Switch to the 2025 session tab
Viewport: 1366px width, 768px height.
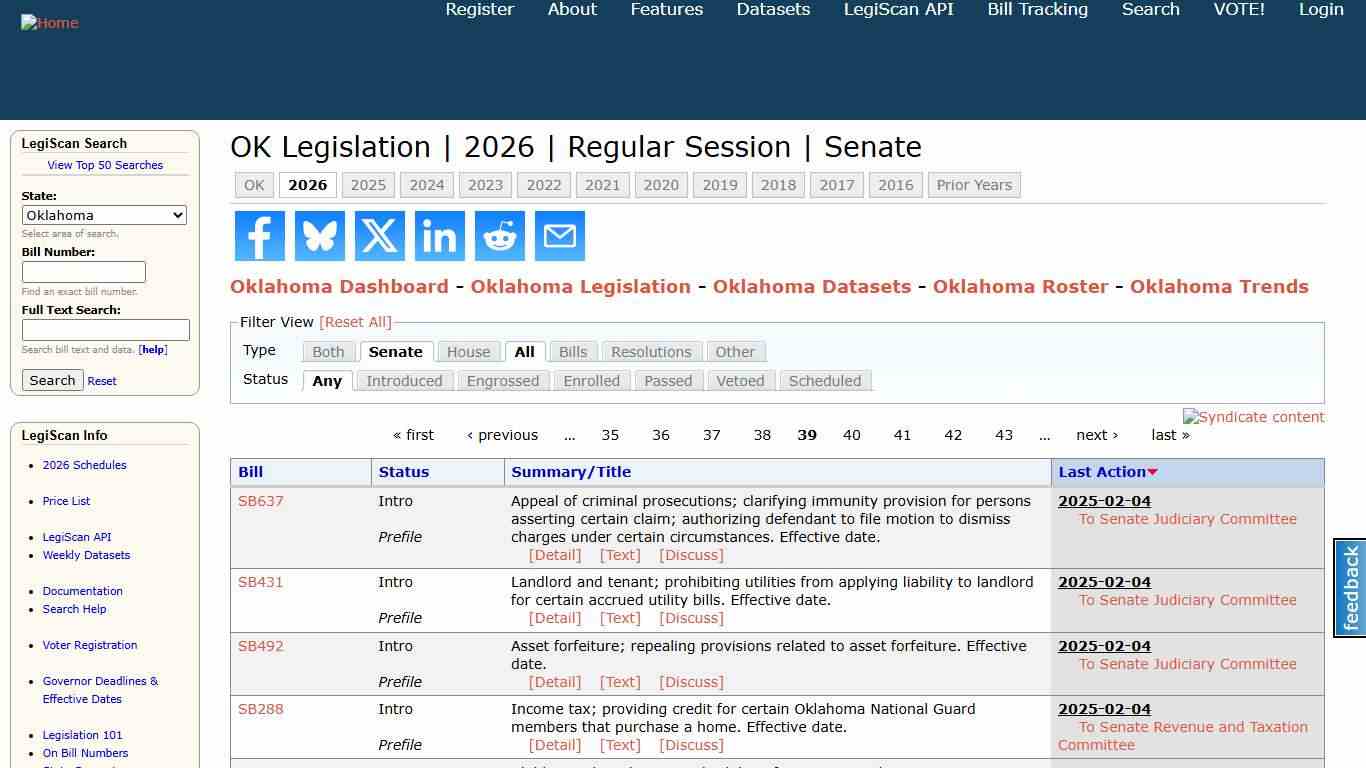[368, 185]
